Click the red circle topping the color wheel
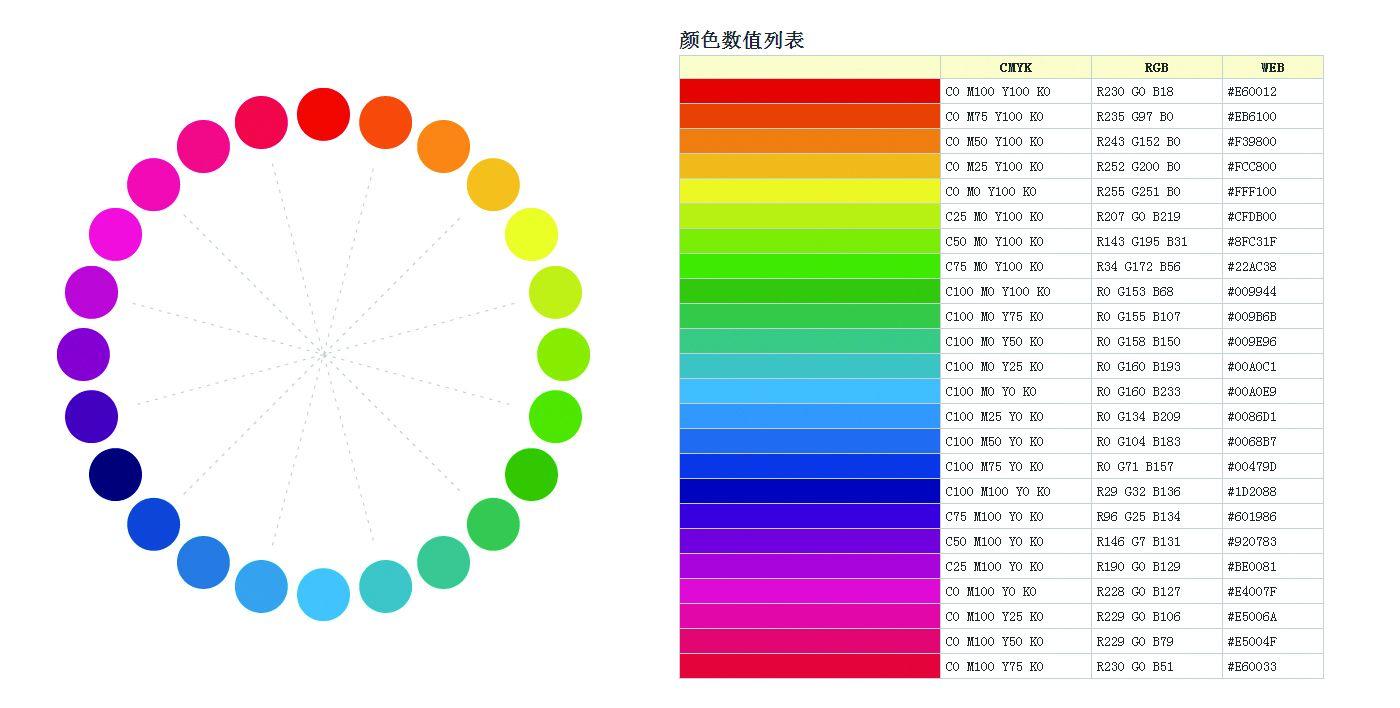Viewport: 1400px width, 708px height. click(x=323, y=114)
